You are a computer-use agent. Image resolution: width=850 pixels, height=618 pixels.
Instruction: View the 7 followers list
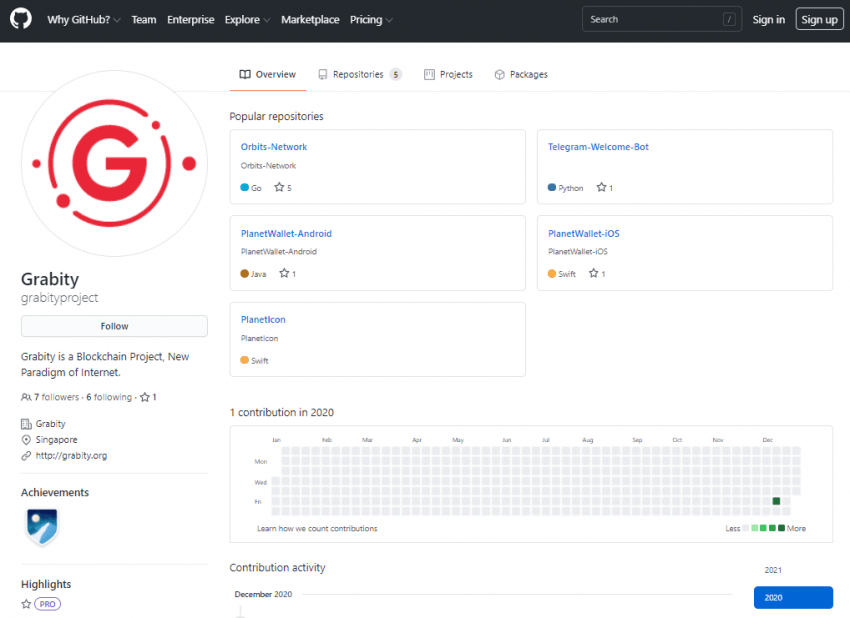(56, 397)
